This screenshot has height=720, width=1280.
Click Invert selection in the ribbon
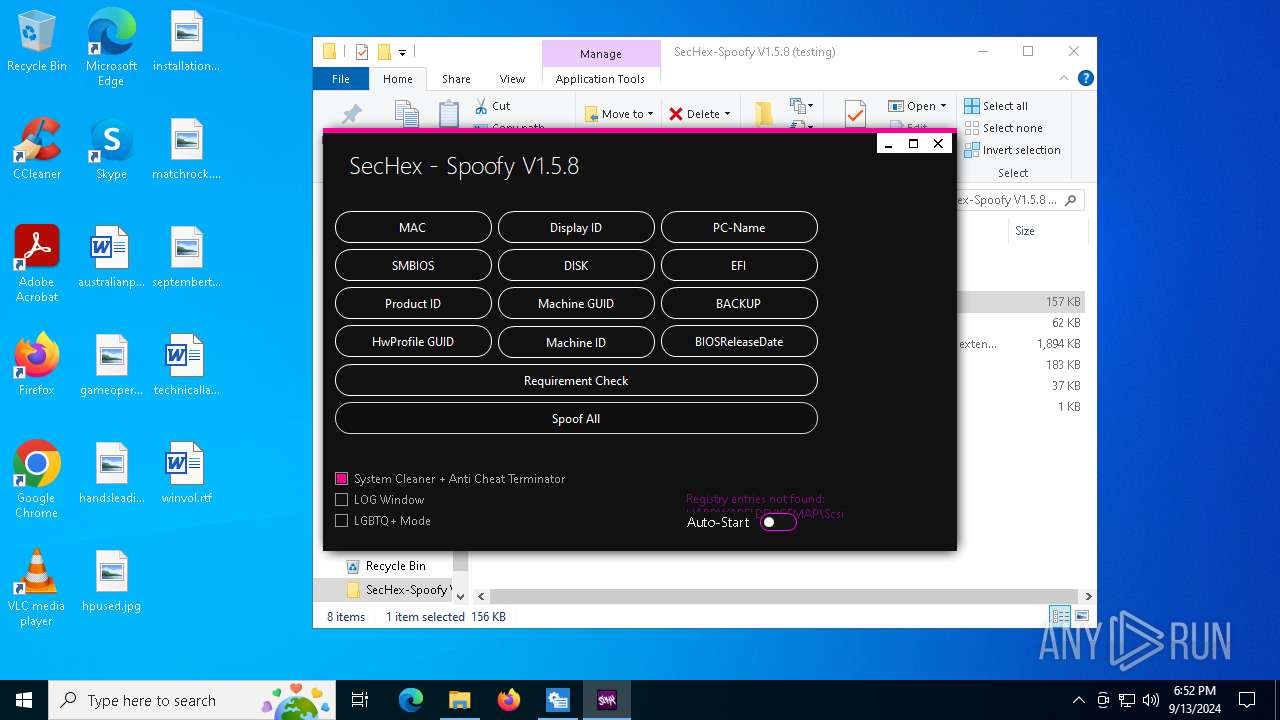coord(1012,150)
